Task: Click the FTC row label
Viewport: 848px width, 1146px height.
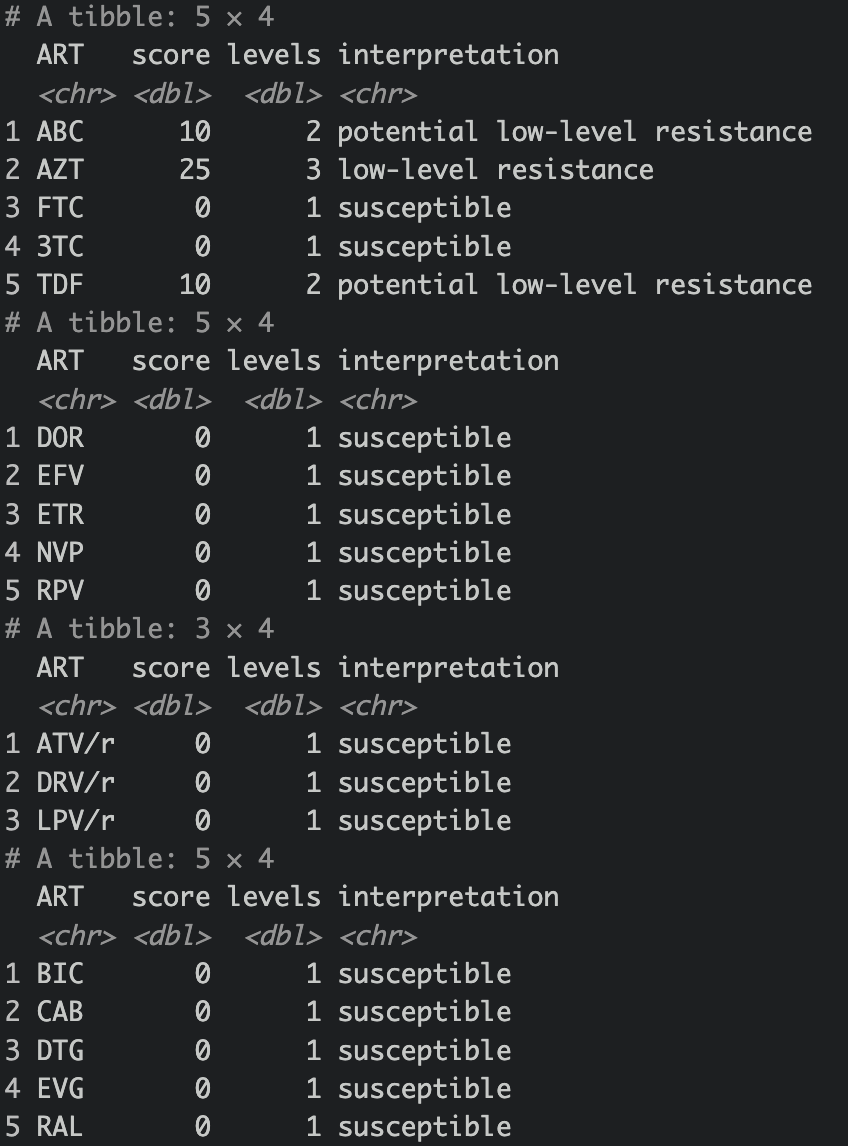Action: [60, 208]
